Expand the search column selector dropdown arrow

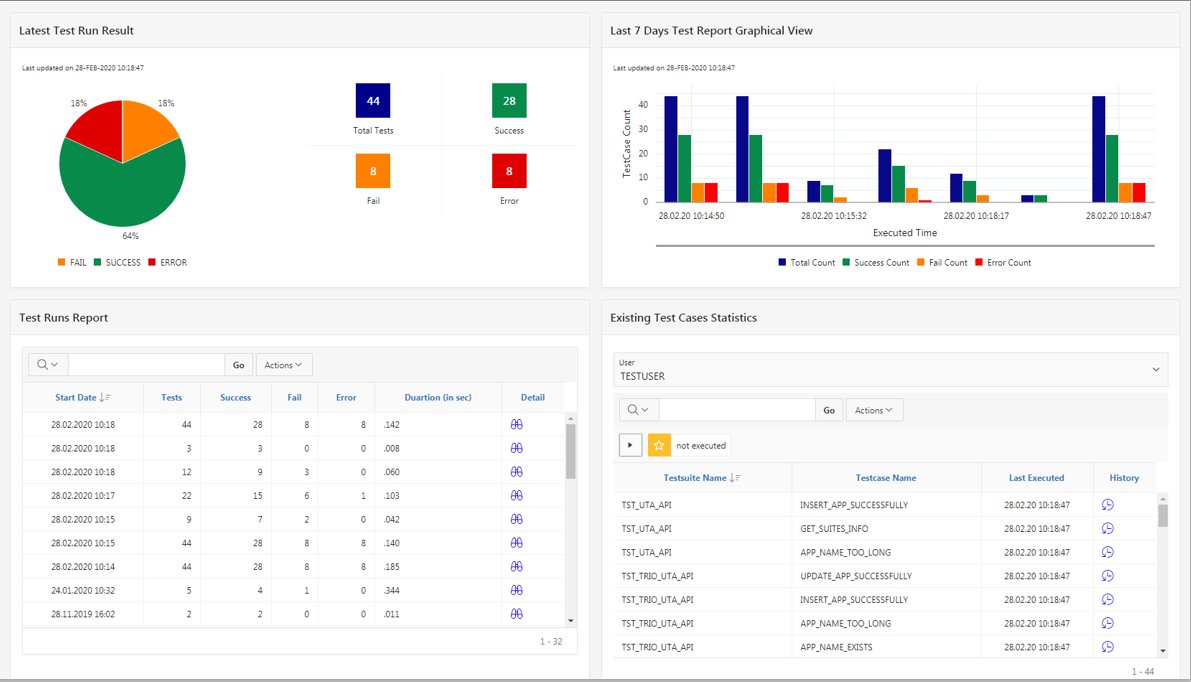pos(55,364)
